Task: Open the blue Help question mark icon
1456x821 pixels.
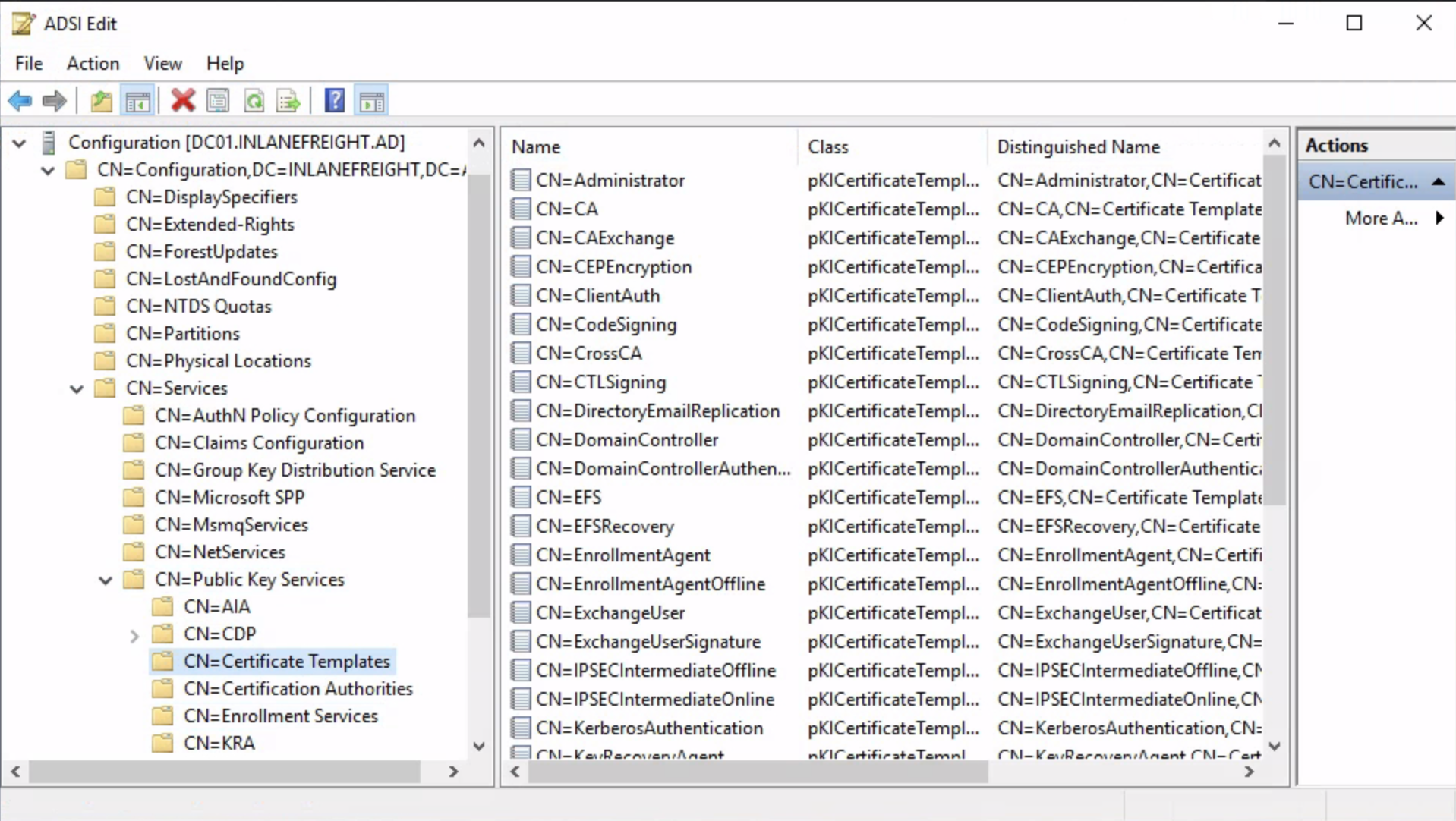Action: pos(334,101)
